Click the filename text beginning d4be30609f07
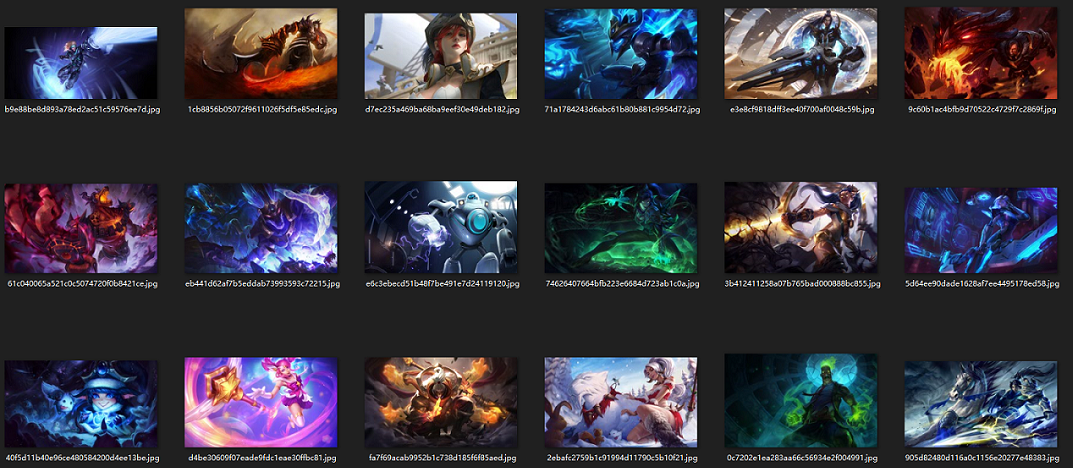 (x=262, y=458)
